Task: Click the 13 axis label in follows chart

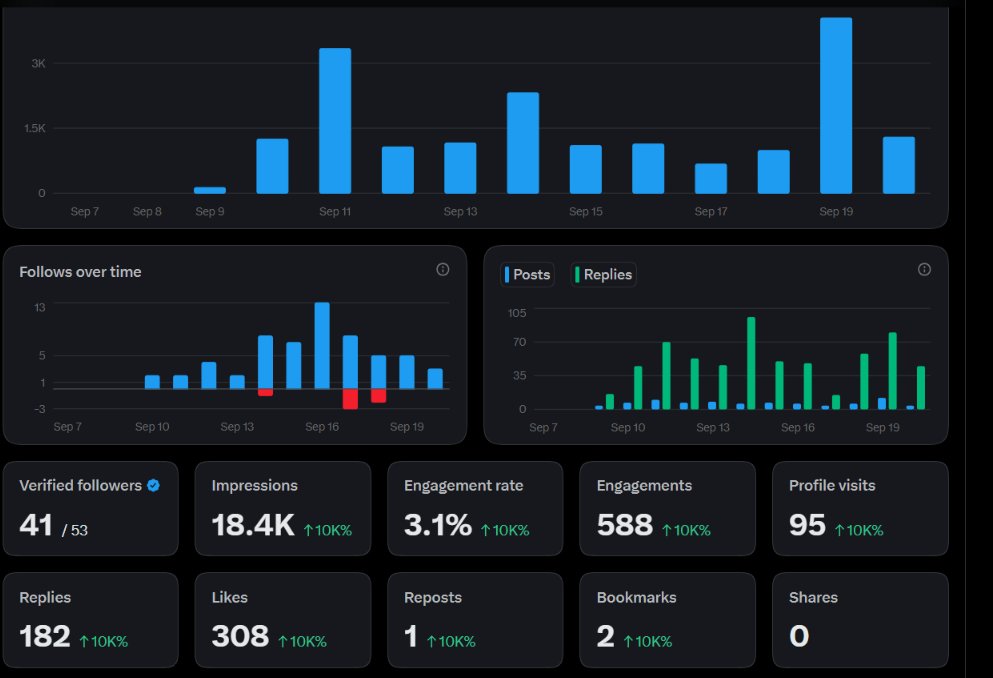Action: [40, 308]
